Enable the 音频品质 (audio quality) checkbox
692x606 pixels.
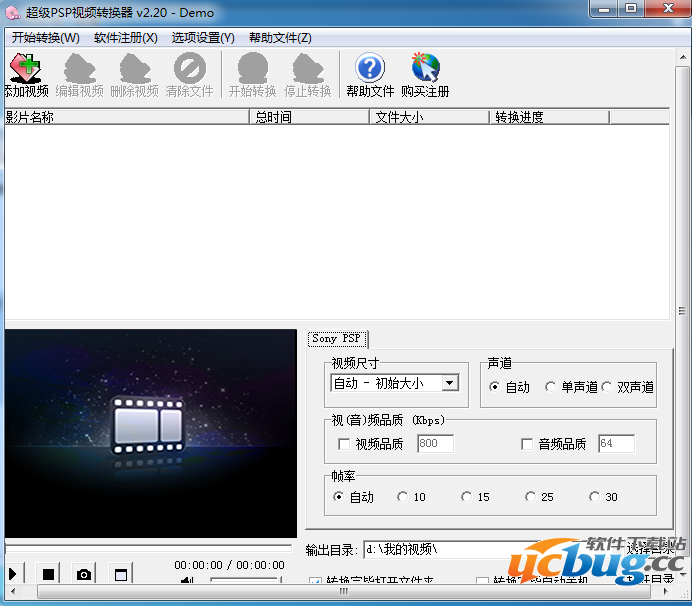[528, 444]
